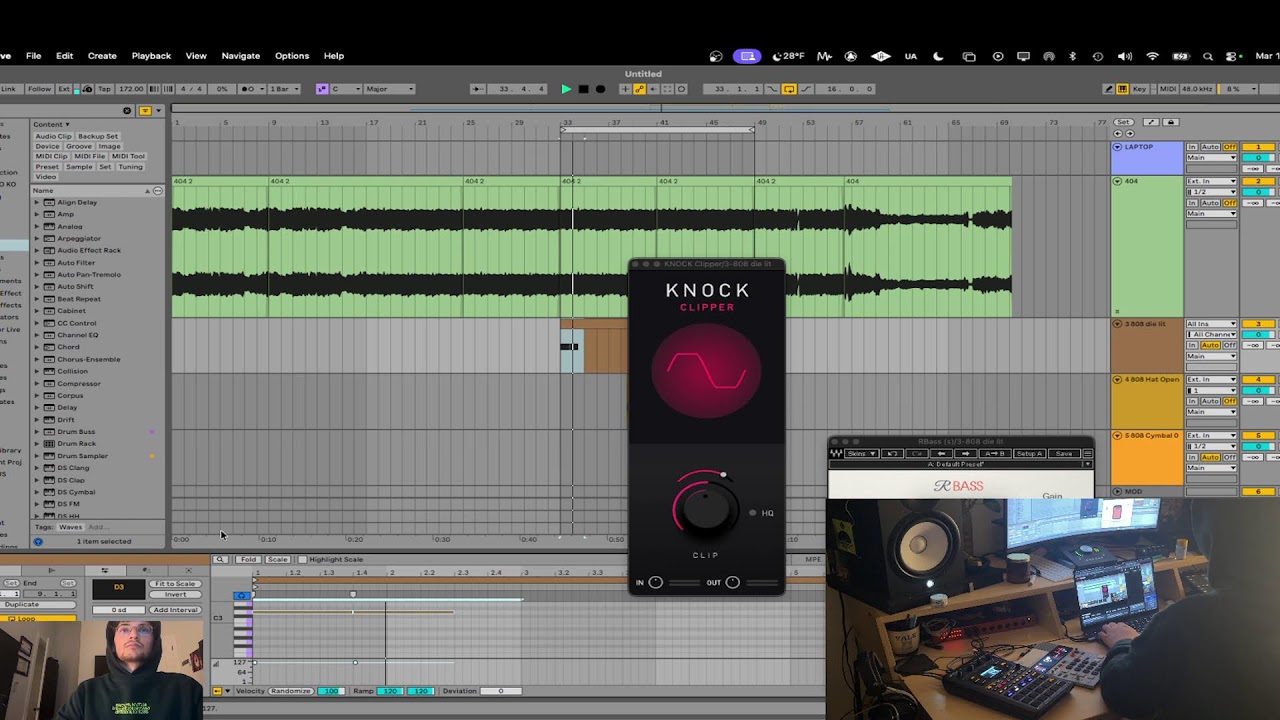Click the previous locator arrow icon
This screenshot has width=1280, height=720.
pyautogui.click(x=1118, y=133)
